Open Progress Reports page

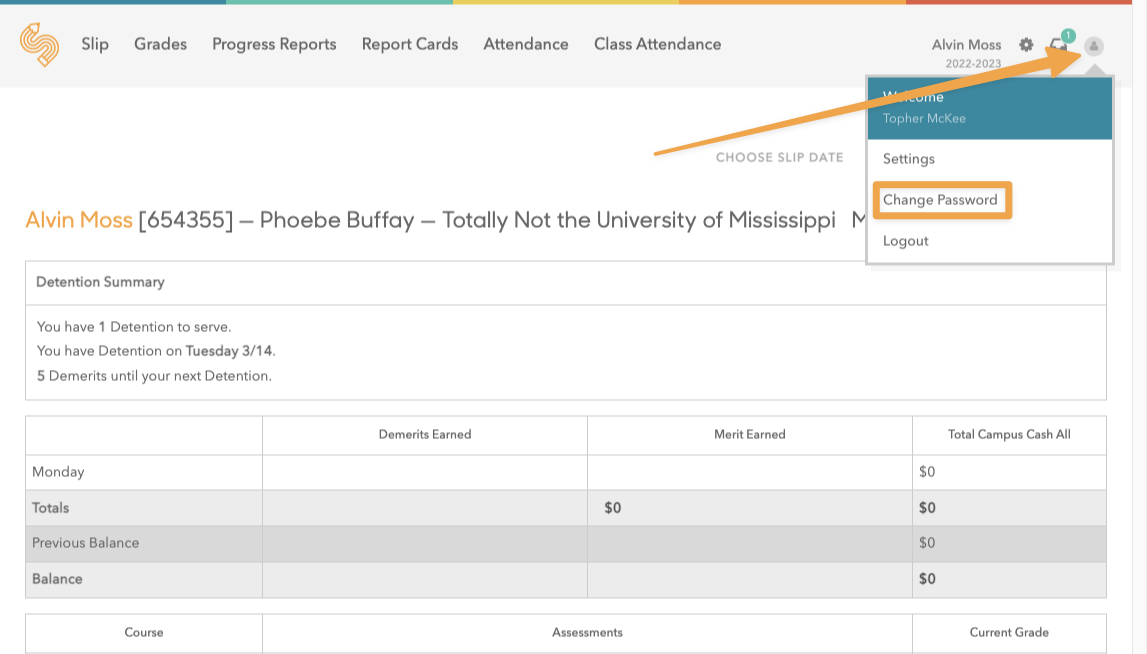274,44
